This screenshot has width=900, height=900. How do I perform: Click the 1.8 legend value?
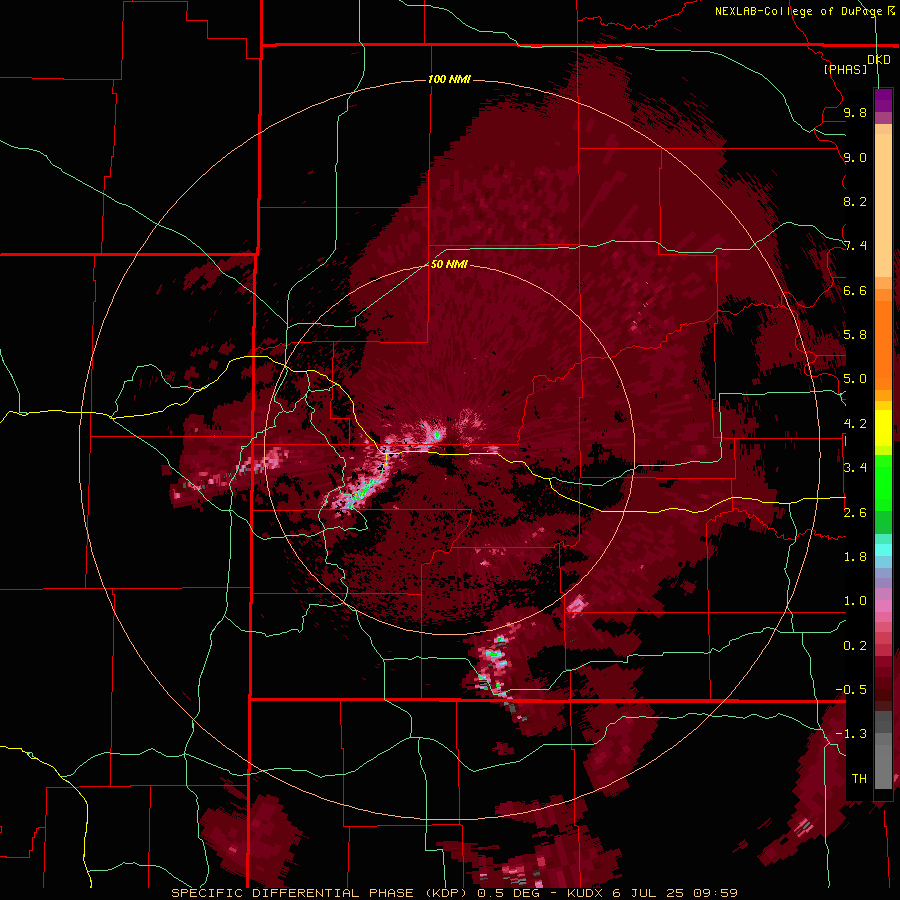point(855,557)
